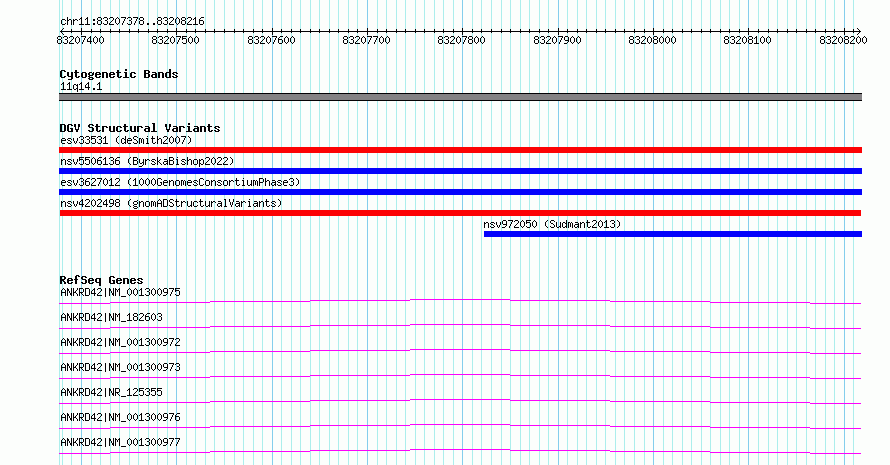Click ruler position 83208200

(843, 40)
